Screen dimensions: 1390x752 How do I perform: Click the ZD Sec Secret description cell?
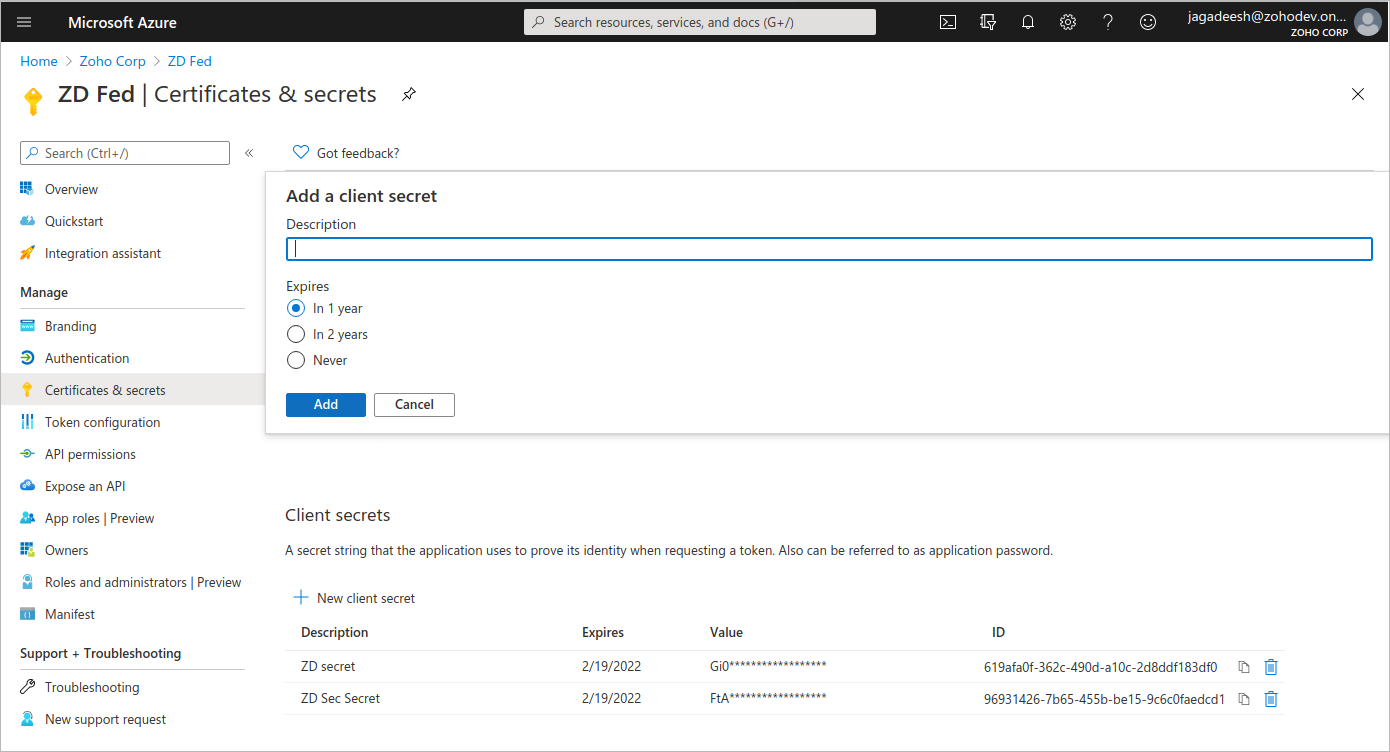point(340,699)
